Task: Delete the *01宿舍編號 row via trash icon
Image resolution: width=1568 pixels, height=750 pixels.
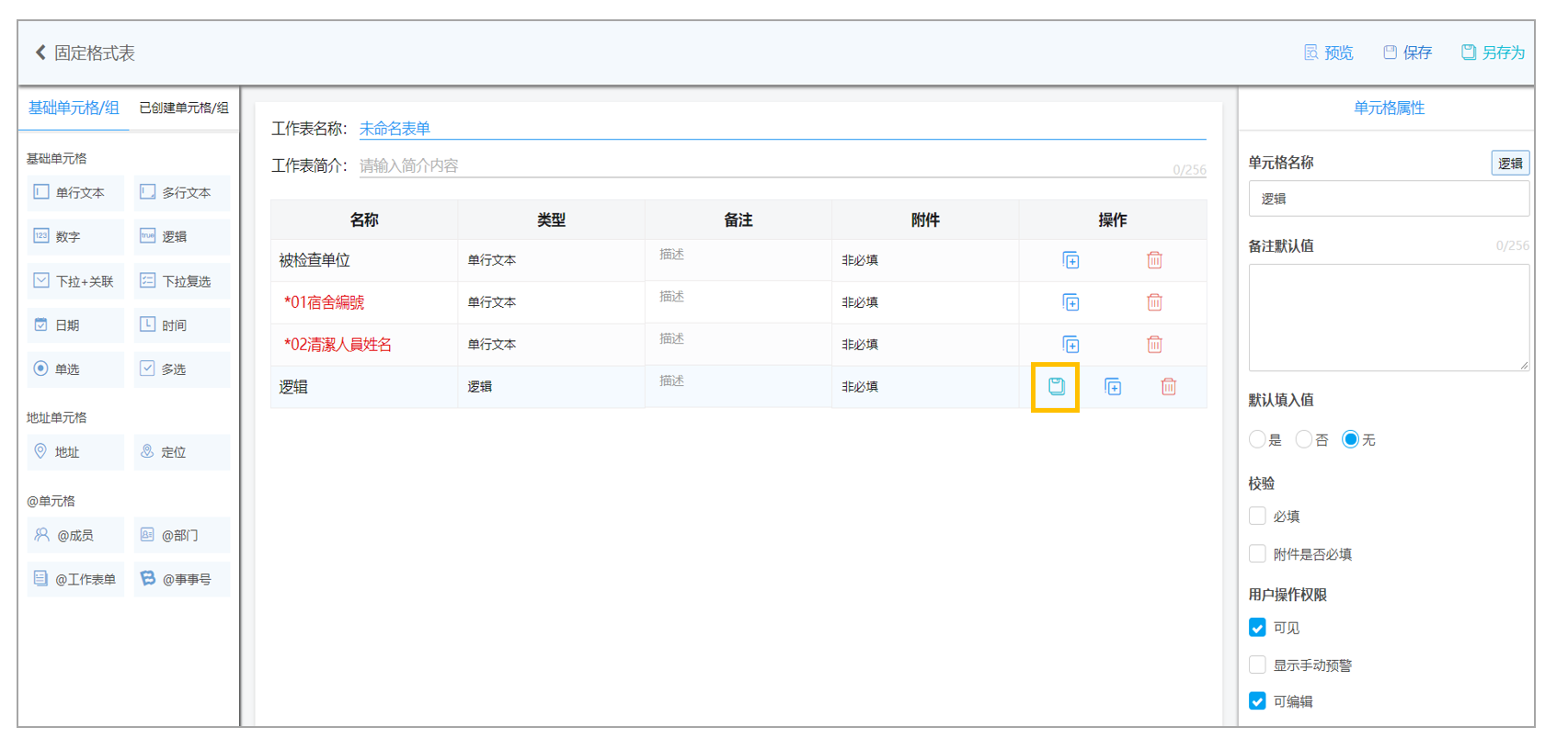Action: pos(1154,302)
